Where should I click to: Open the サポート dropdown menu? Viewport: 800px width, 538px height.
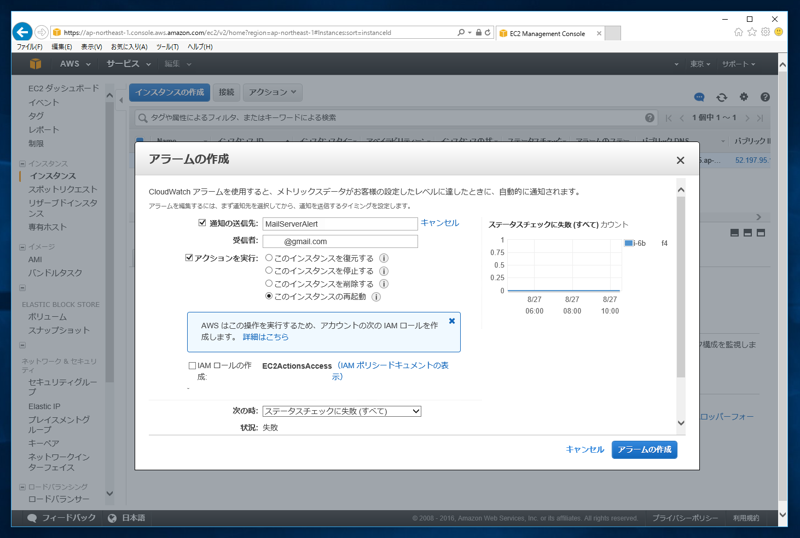pyautogui.click(x=738, y=64)
